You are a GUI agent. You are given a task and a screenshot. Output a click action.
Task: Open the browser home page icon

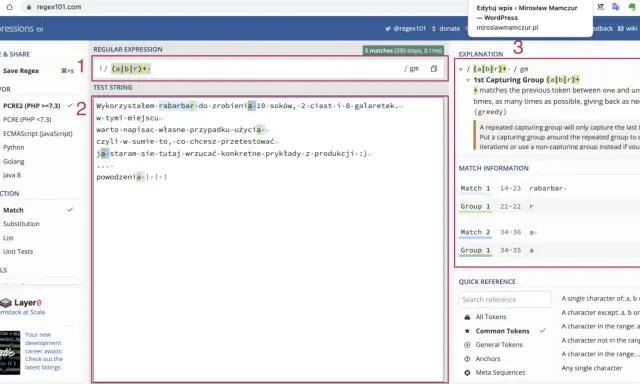[x=9, y=7]
